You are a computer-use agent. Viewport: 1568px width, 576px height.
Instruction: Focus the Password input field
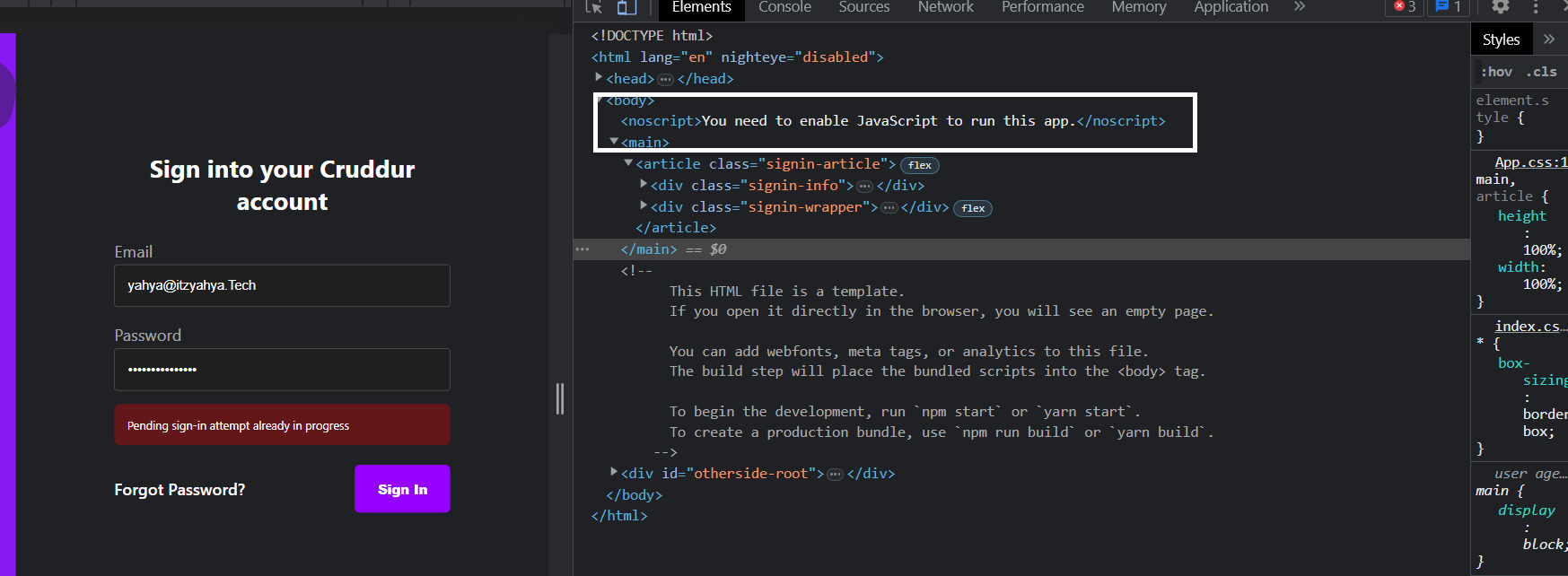[282, 370]
